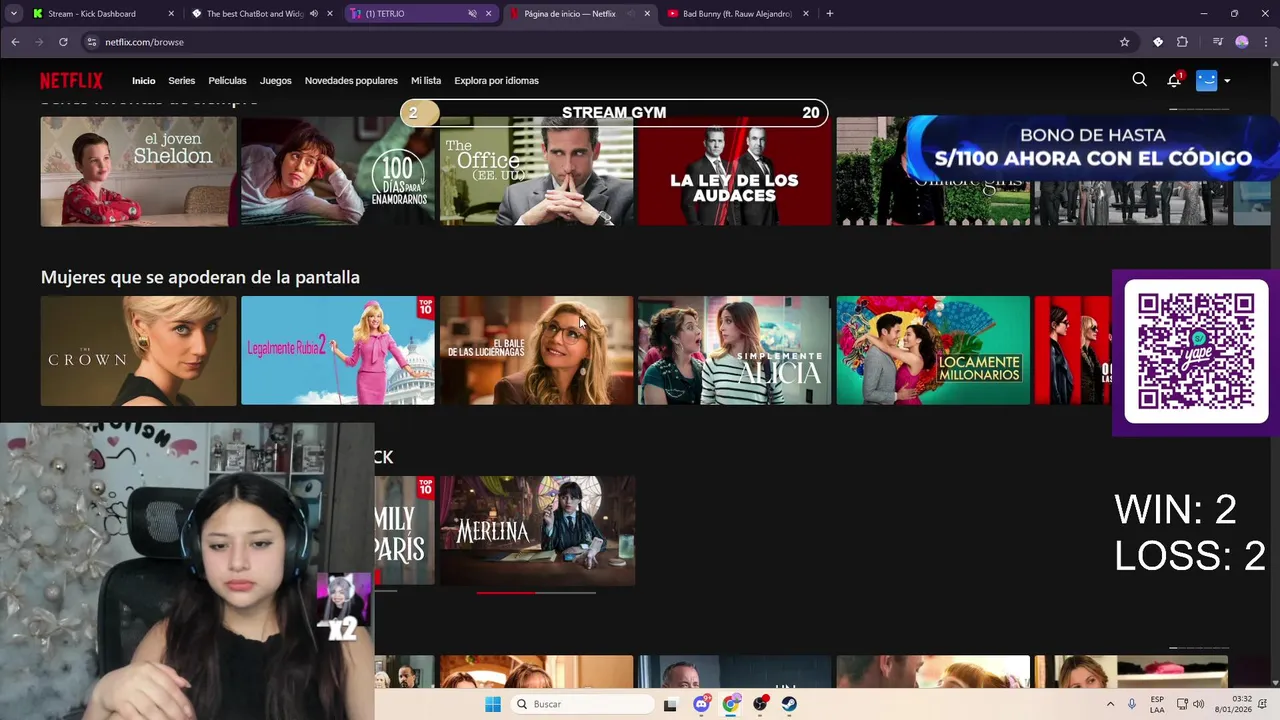The height and width of the screenshot is (720, 1280).
Task: Click the netflix.com/browse address bar
Action: pos(610,42)
